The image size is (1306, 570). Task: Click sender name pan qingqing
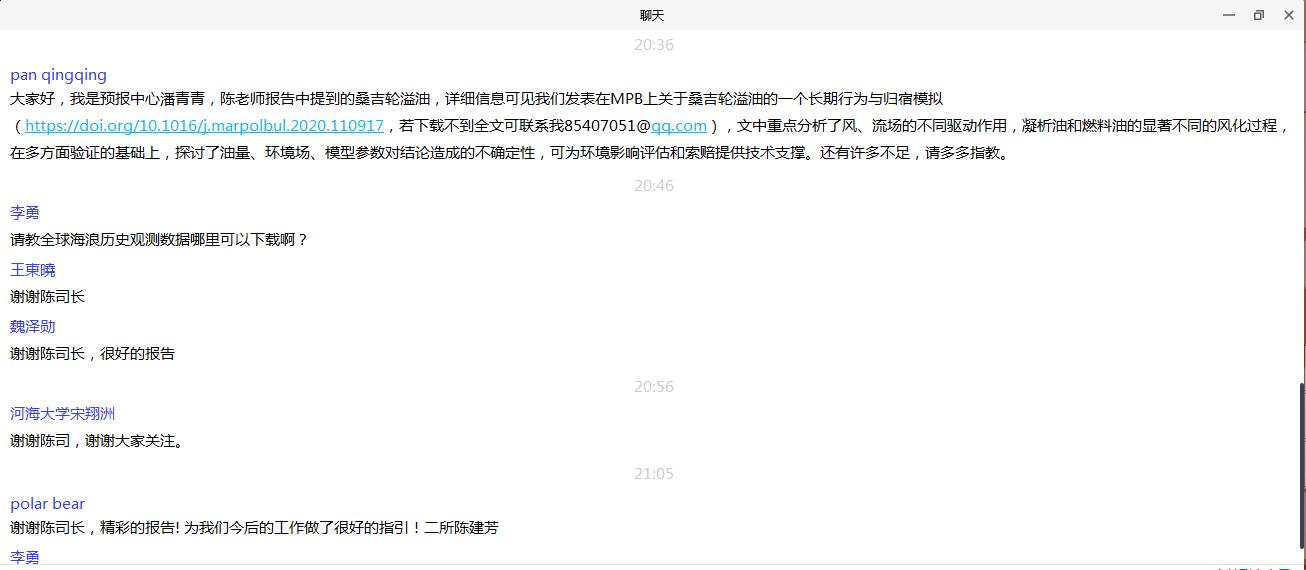click(58, 75)
